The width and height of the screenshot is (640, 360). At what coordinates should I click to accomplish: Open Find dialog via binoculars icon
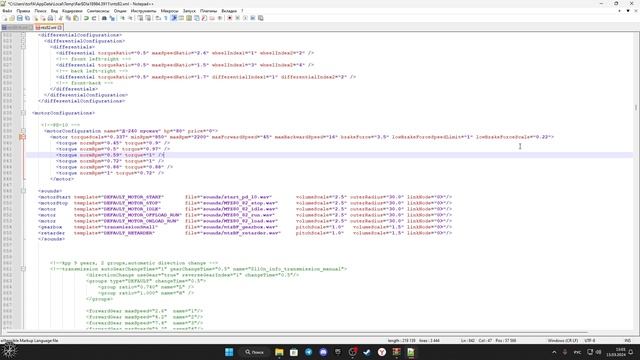point(104,18)
